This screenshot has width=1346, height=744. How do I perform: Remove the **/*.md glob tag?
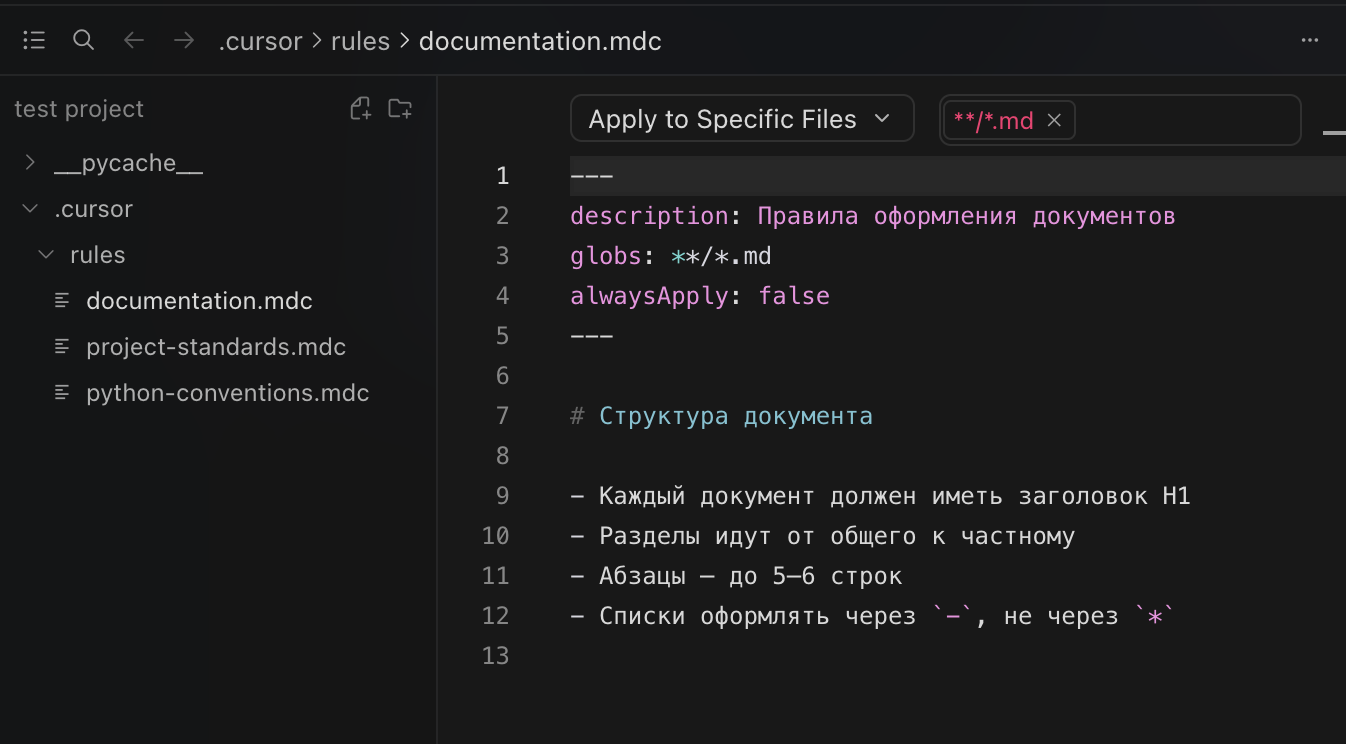(x=1054, y=120)
